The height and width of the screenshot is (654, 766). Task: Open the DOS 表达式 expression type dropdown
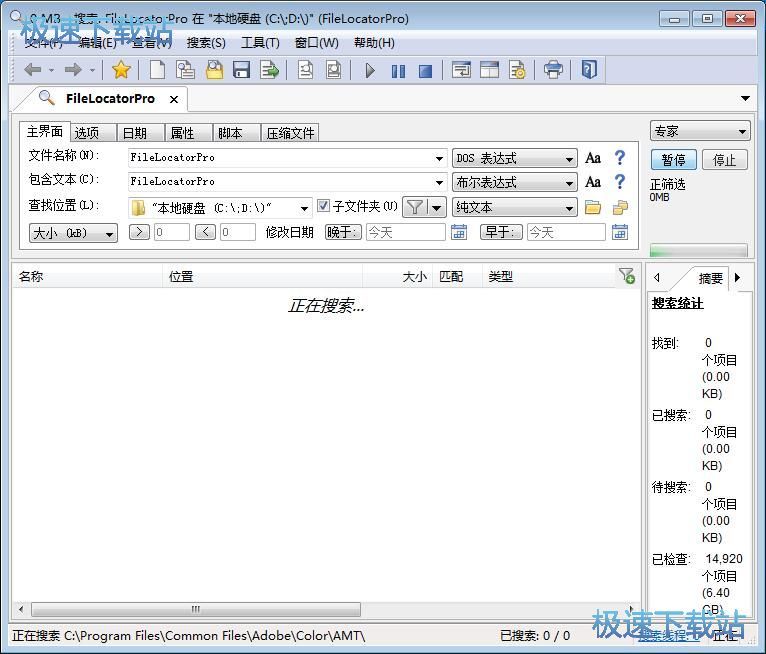(x=515, y=158)
